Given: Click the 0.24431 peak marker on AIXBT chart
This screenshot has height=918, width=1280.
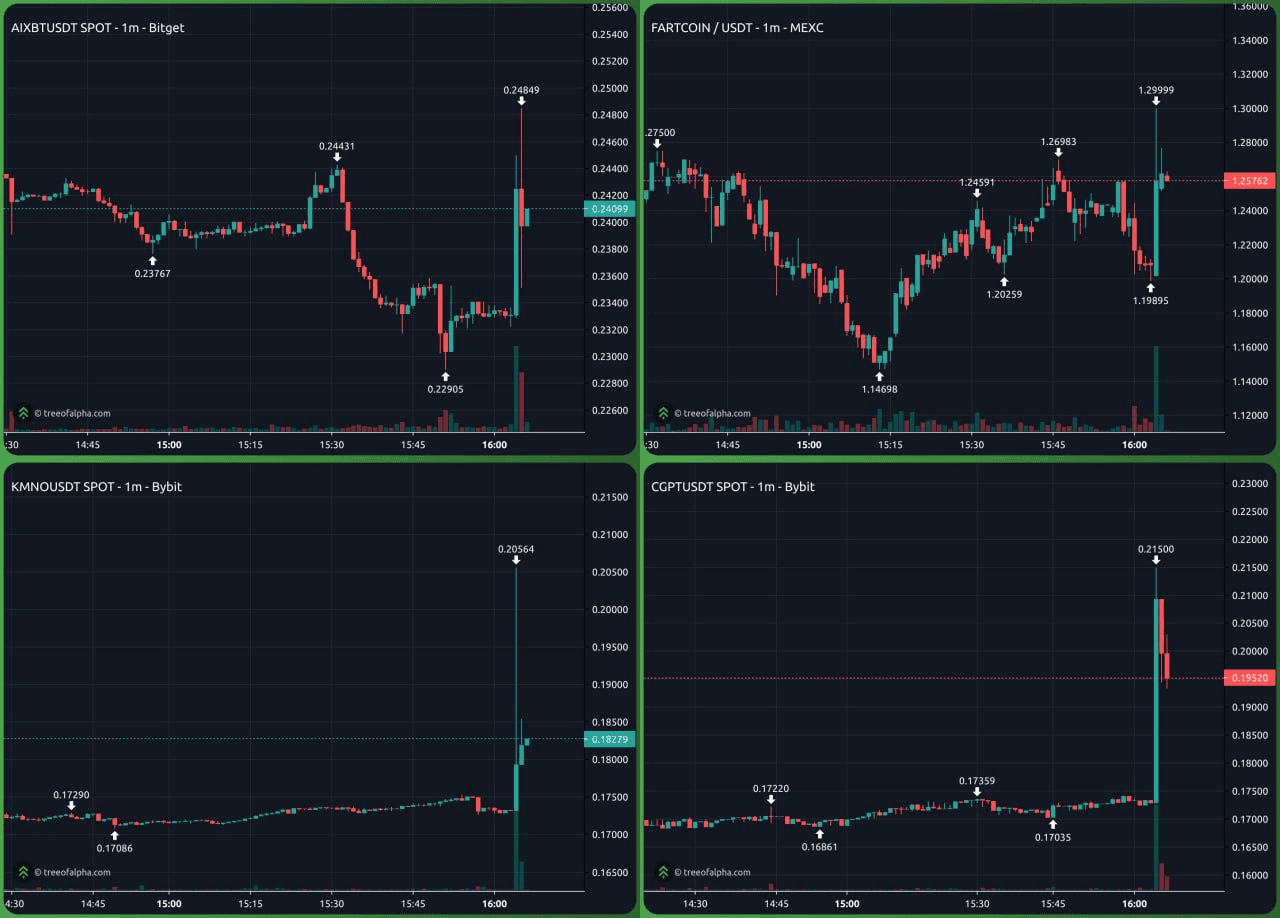Looking at the screenshot, I should [x=337, y=146].
